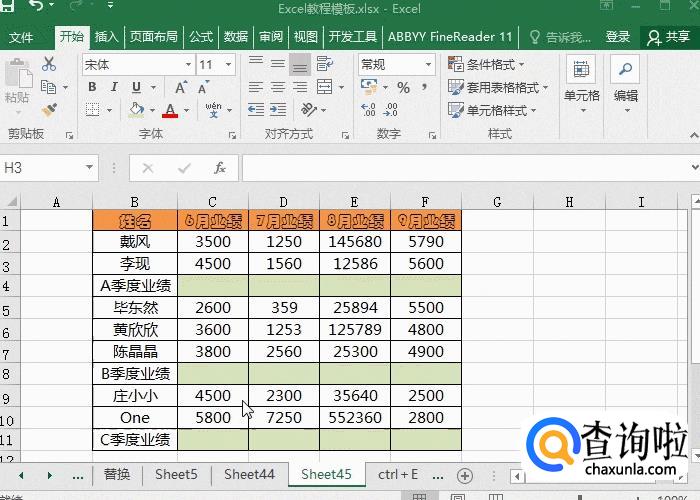The image size is (700, 500).
Task: Open the 审阅 Review tab
Action: click(271, 37)
